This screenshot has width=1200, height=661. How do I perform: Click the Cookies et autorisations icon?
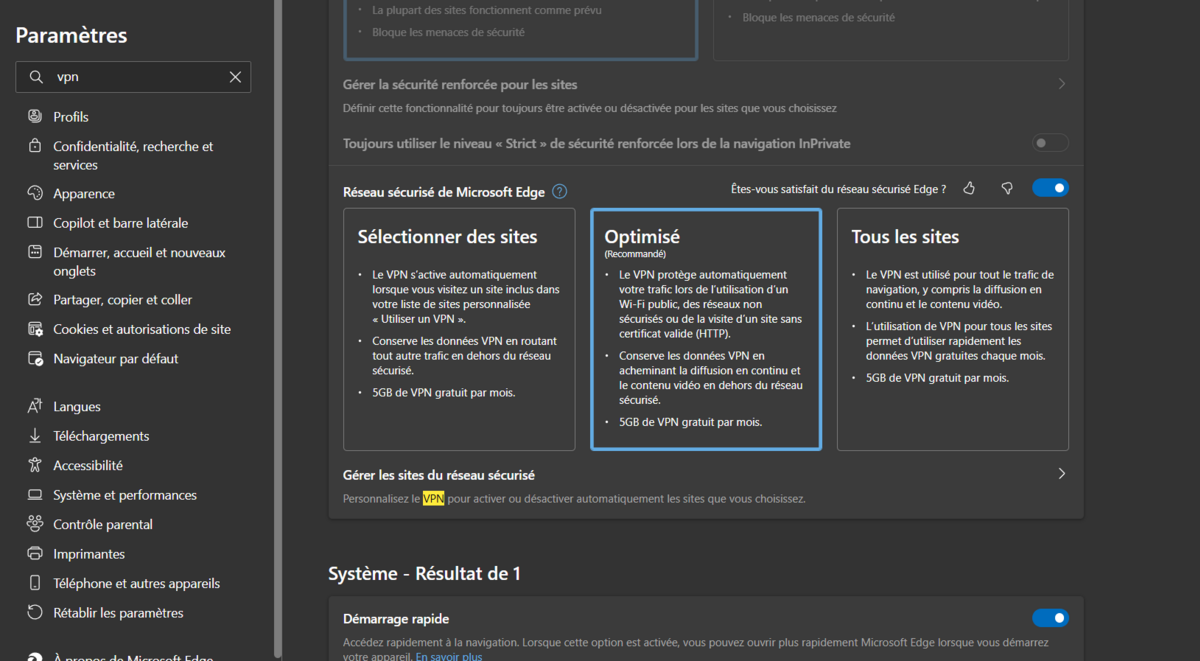[35, 329]
